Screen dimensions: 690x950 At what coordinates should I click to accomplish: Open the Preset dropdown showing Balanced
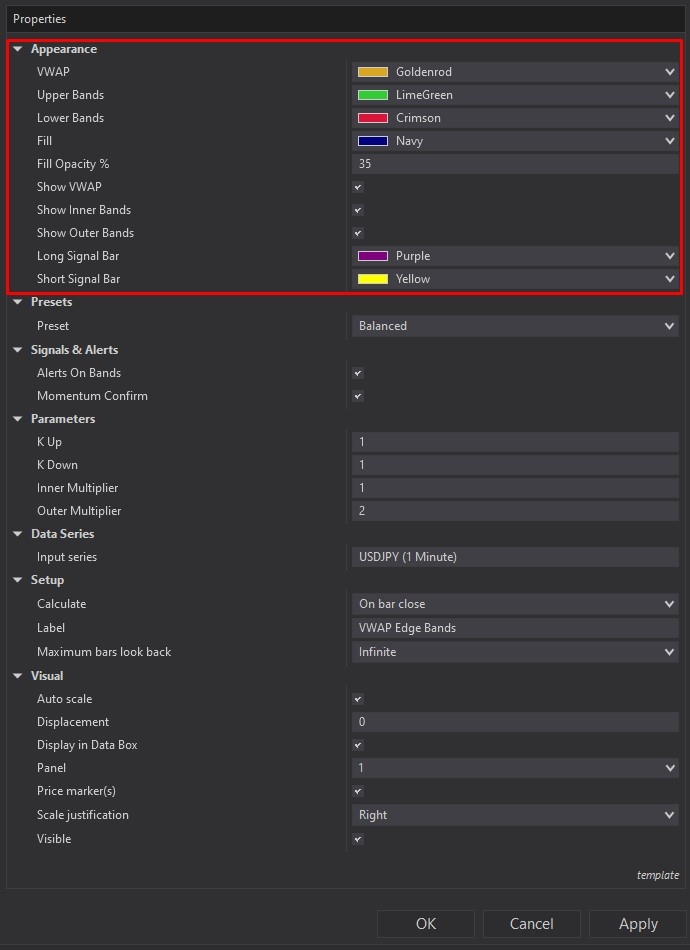pos(668,325)
